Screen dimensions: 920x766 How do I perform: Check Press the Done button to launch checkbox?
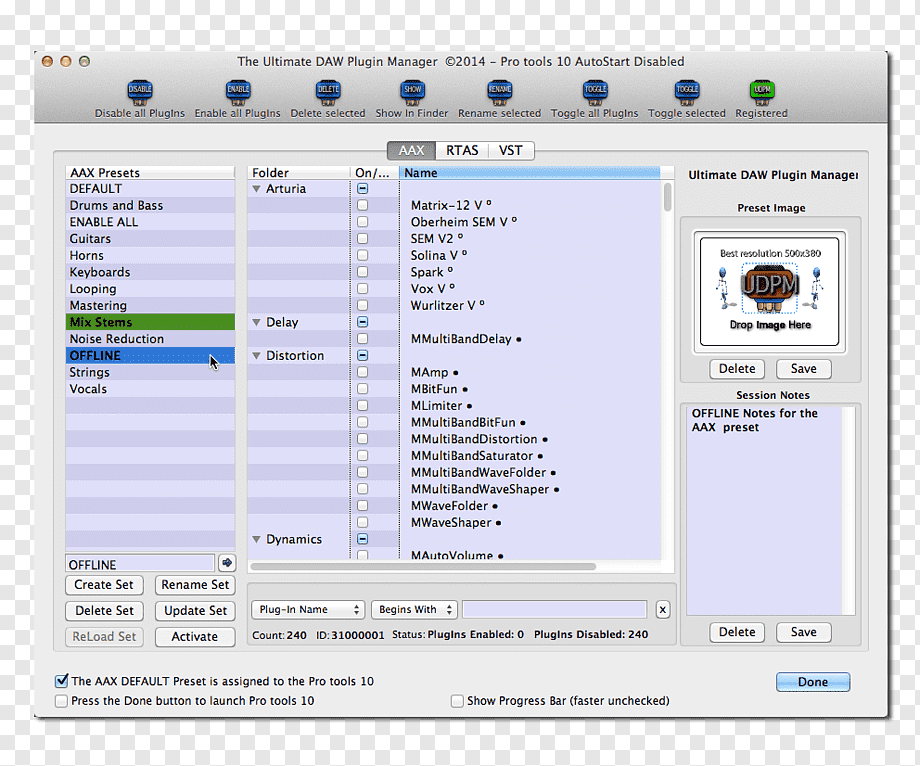pos(61,701)
